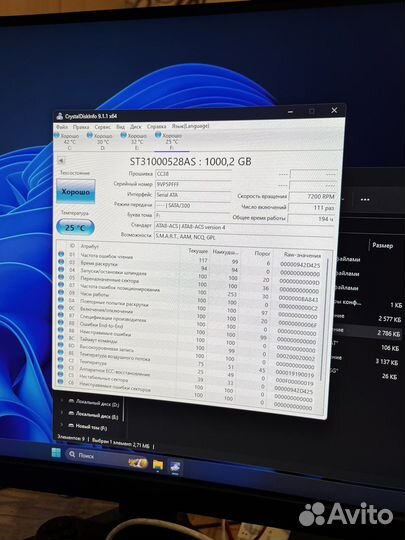This screenshot has width=405, height=540.
Task: Click the Текущее column header
Action: (198, 251)
